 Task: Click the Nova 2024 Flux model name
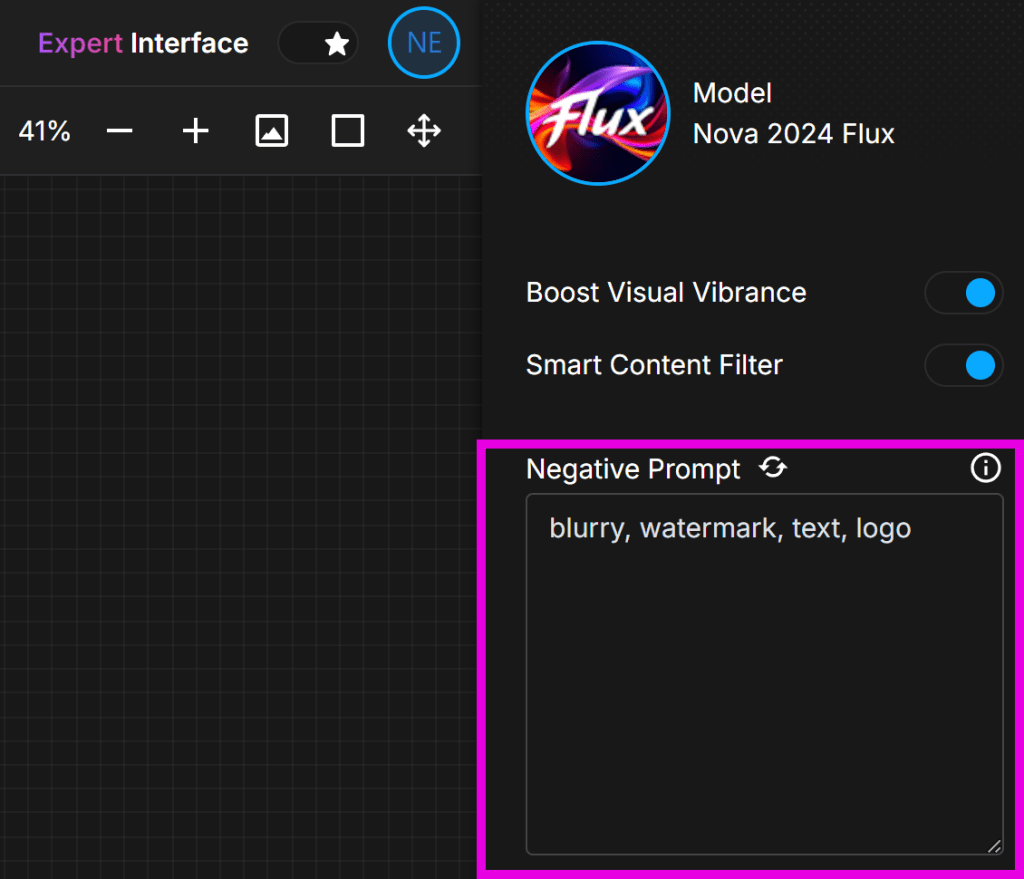[793, 134]
